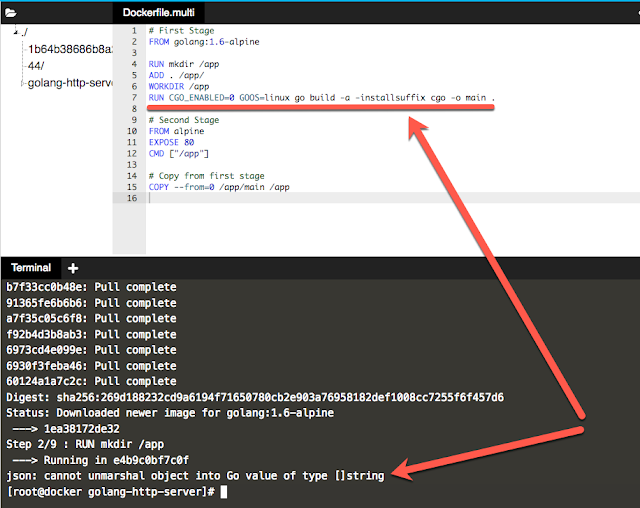The height and width of the screenshot is (508, 640).
Task: Click the 'RUN CGO_ENABLED=0' build line
Action: pyautogui.click(x=322, y=98)
